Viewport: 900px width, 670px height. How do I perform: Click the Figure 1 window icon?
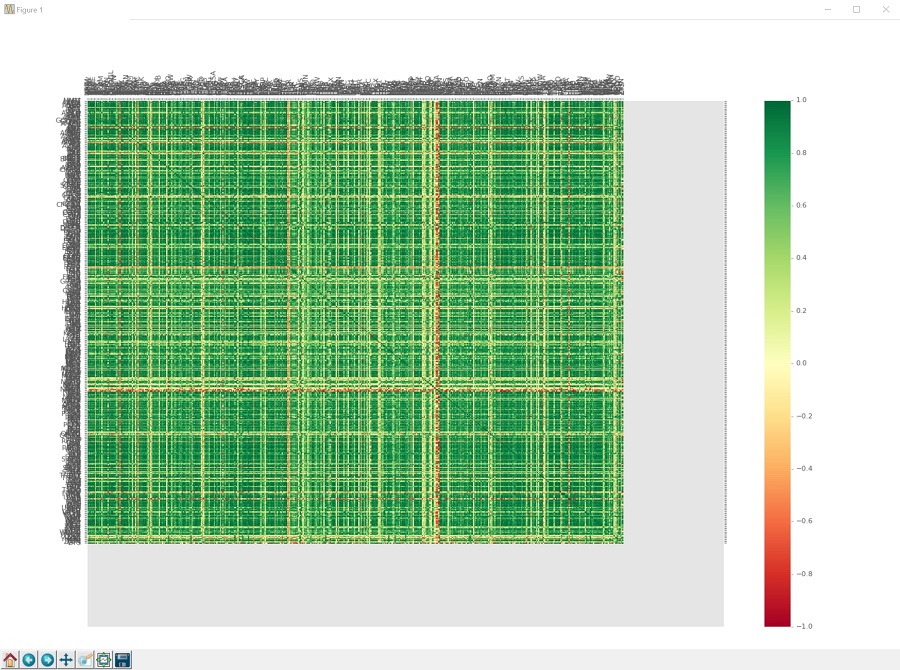coord(9,9)
